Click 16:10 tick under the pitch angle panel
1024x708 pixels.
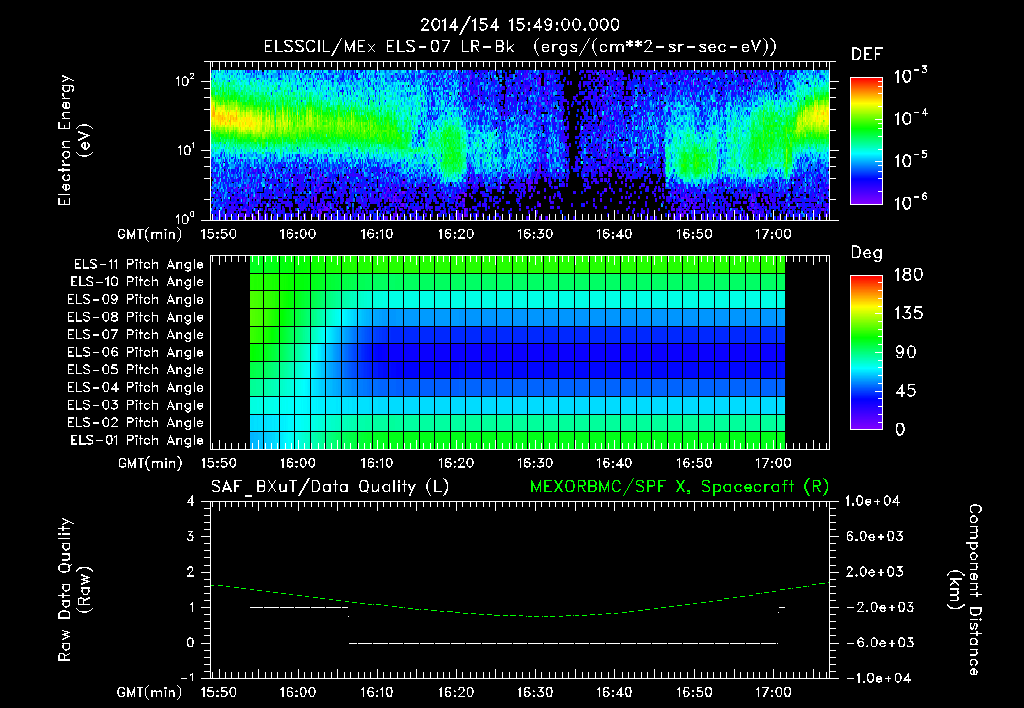(x=377, y=463)
